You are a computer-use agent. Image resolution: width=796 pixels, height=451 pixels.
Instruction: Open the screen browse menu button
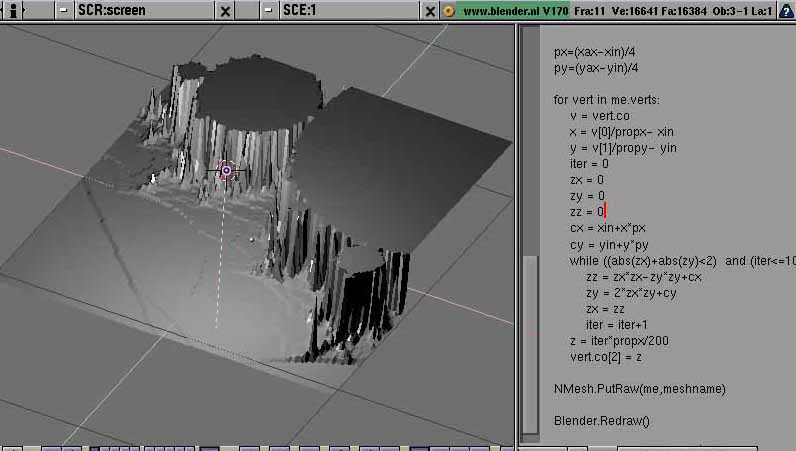tap(64, 10)
